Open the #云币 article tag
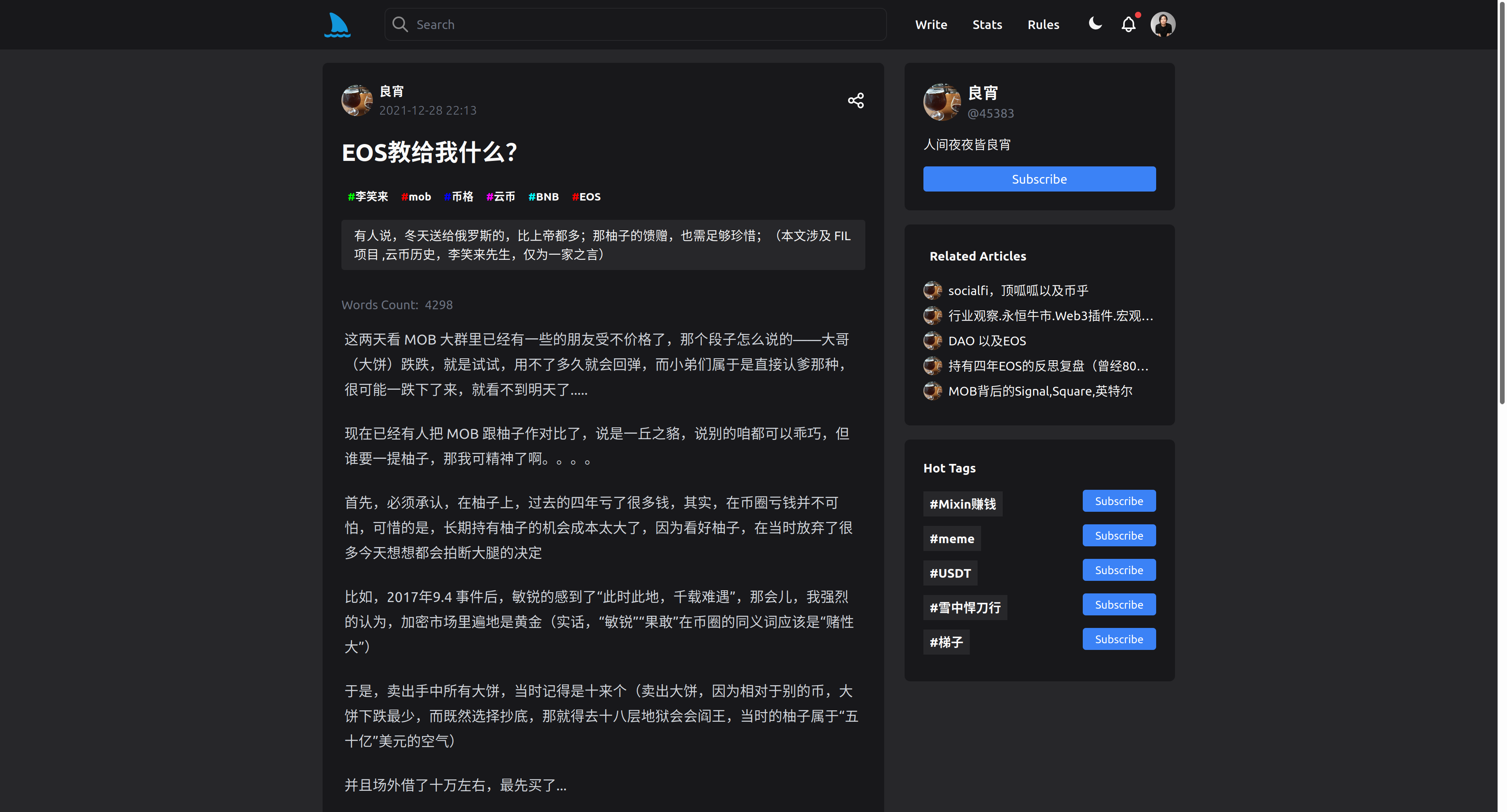This screenshot has height=812, width=1507. pos(501,197)
